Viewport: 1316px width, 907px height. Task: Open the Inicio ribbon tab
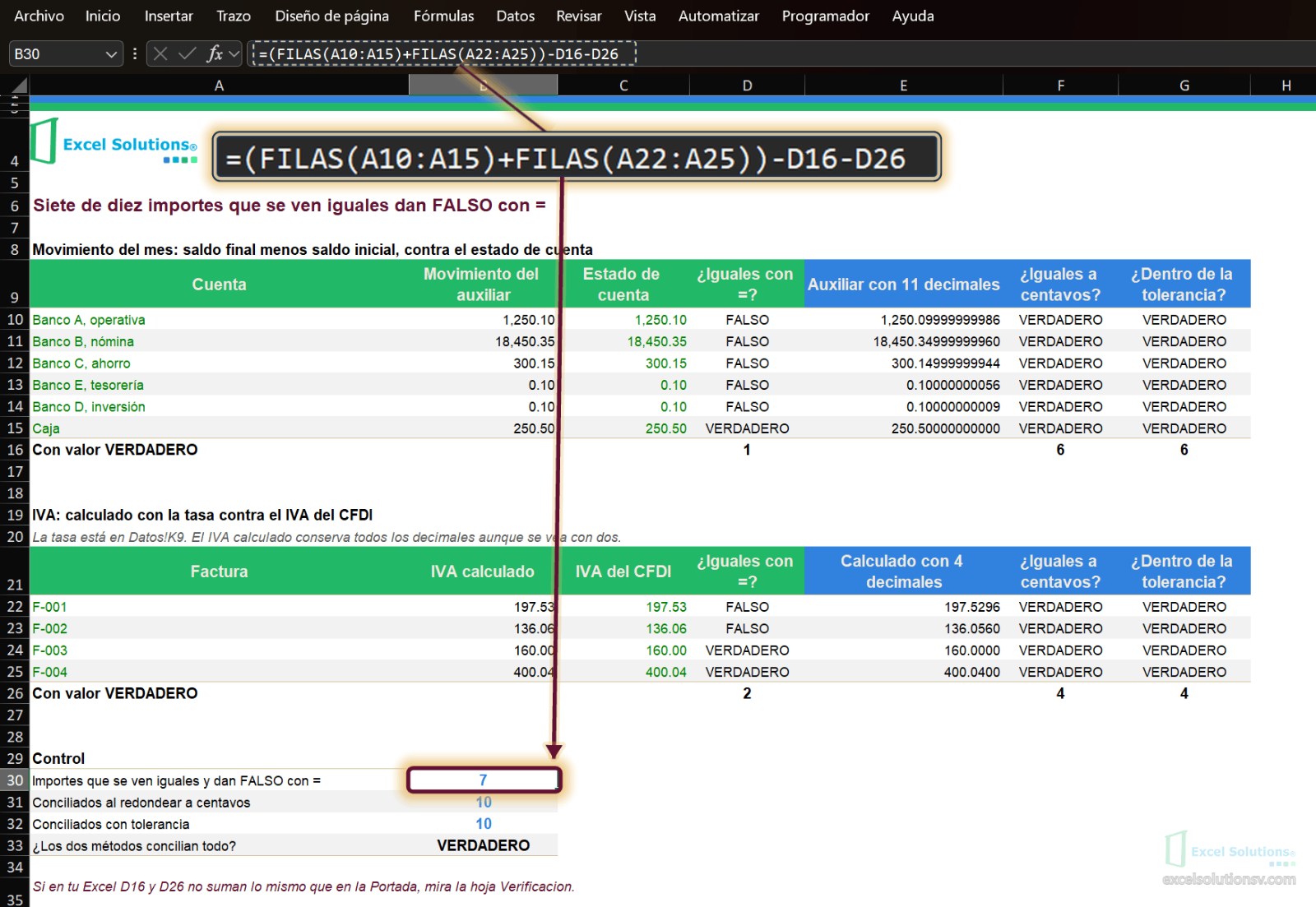tap(103, 16)
